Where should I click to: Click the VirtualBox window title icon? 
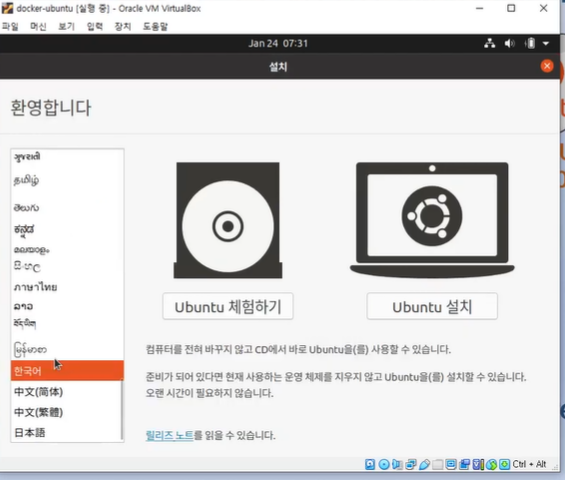[7, 8]
